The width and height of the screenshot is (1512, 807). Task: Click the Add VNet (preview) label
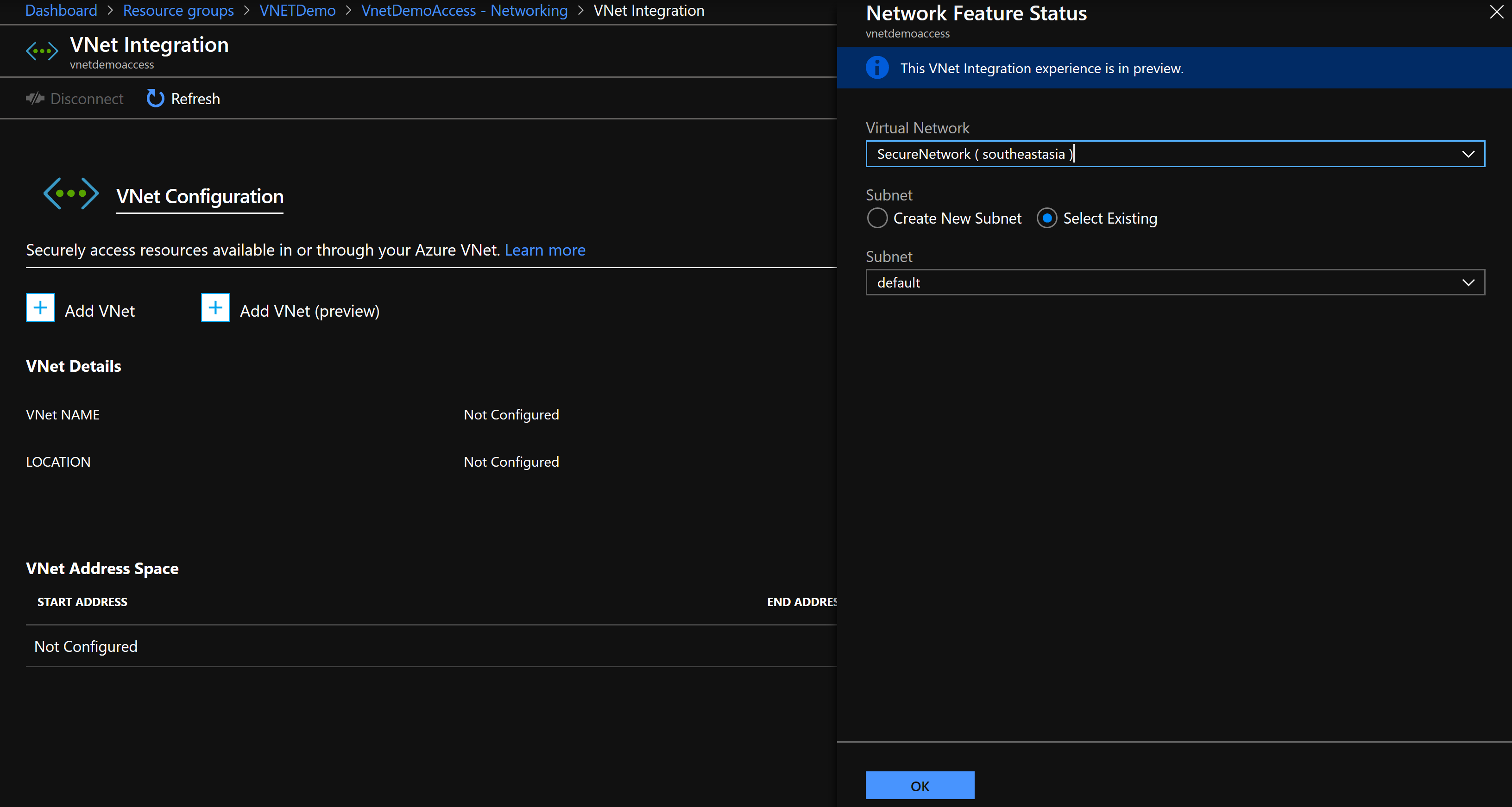point(310,312)
